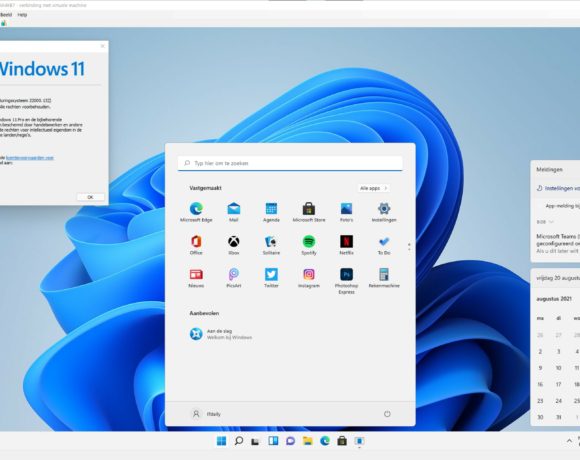This screenshot has height=460, width=580.
Task: Click the power button in Start menu
Action: (x=387, y=414)
